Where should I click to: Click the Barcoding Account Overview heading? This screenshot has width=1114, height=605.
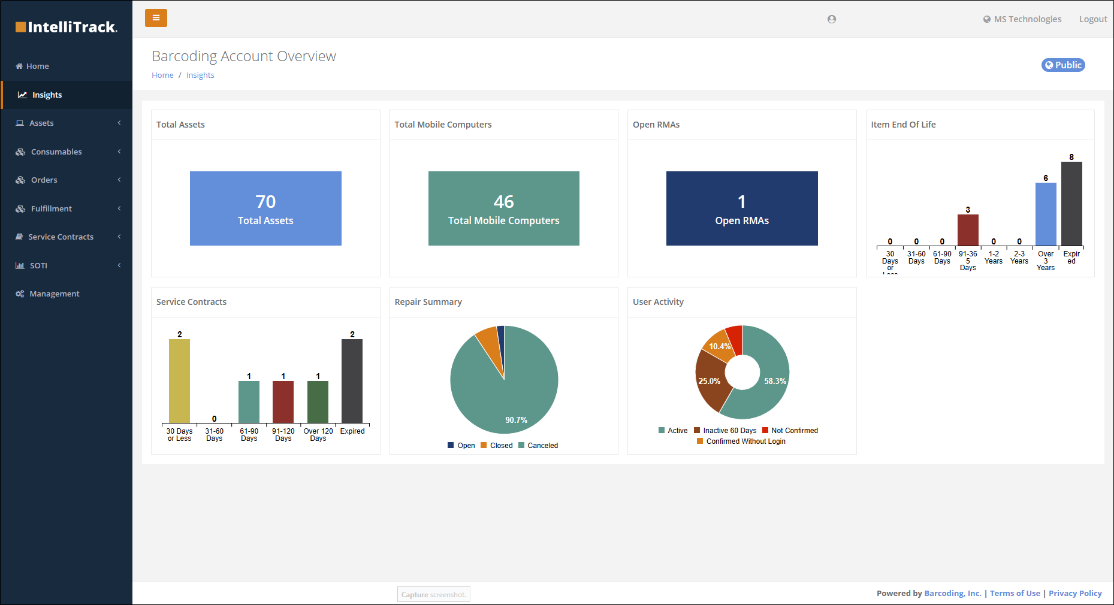tap(244, 56)
